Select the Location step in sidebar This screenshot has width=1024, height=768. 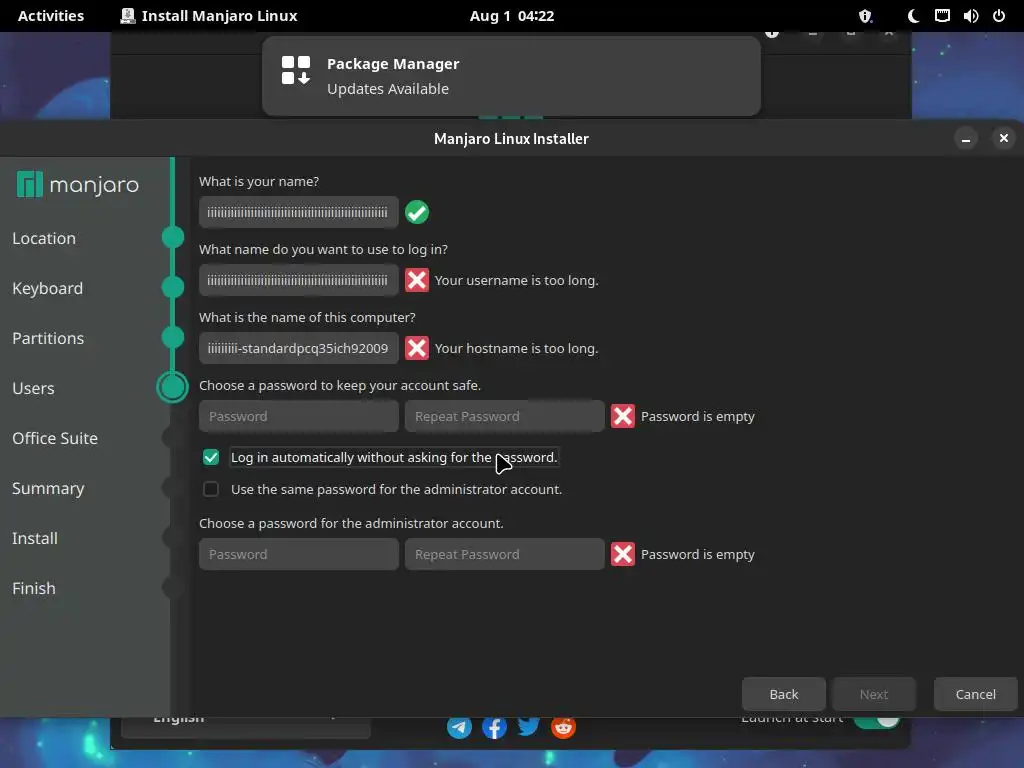(x=44, y=238)
